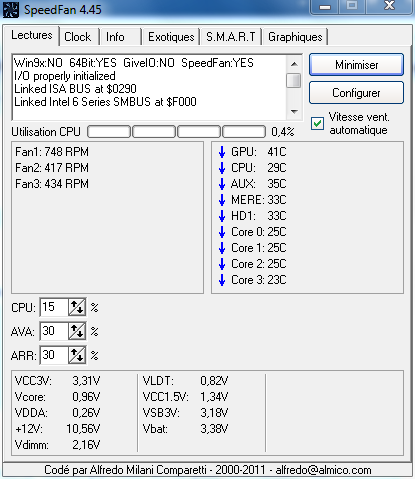Image resolution: width=415 pixels, height=479 pixels.
Task: Open the S.M.A.R.T tab
Action: (x=231, y=37)
